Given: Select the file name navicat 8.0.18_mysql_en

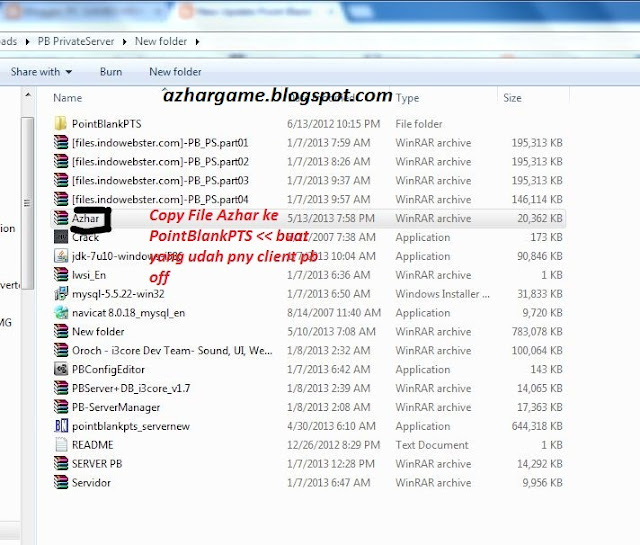Looking at the screenshot, I should [x=129, y=313].
